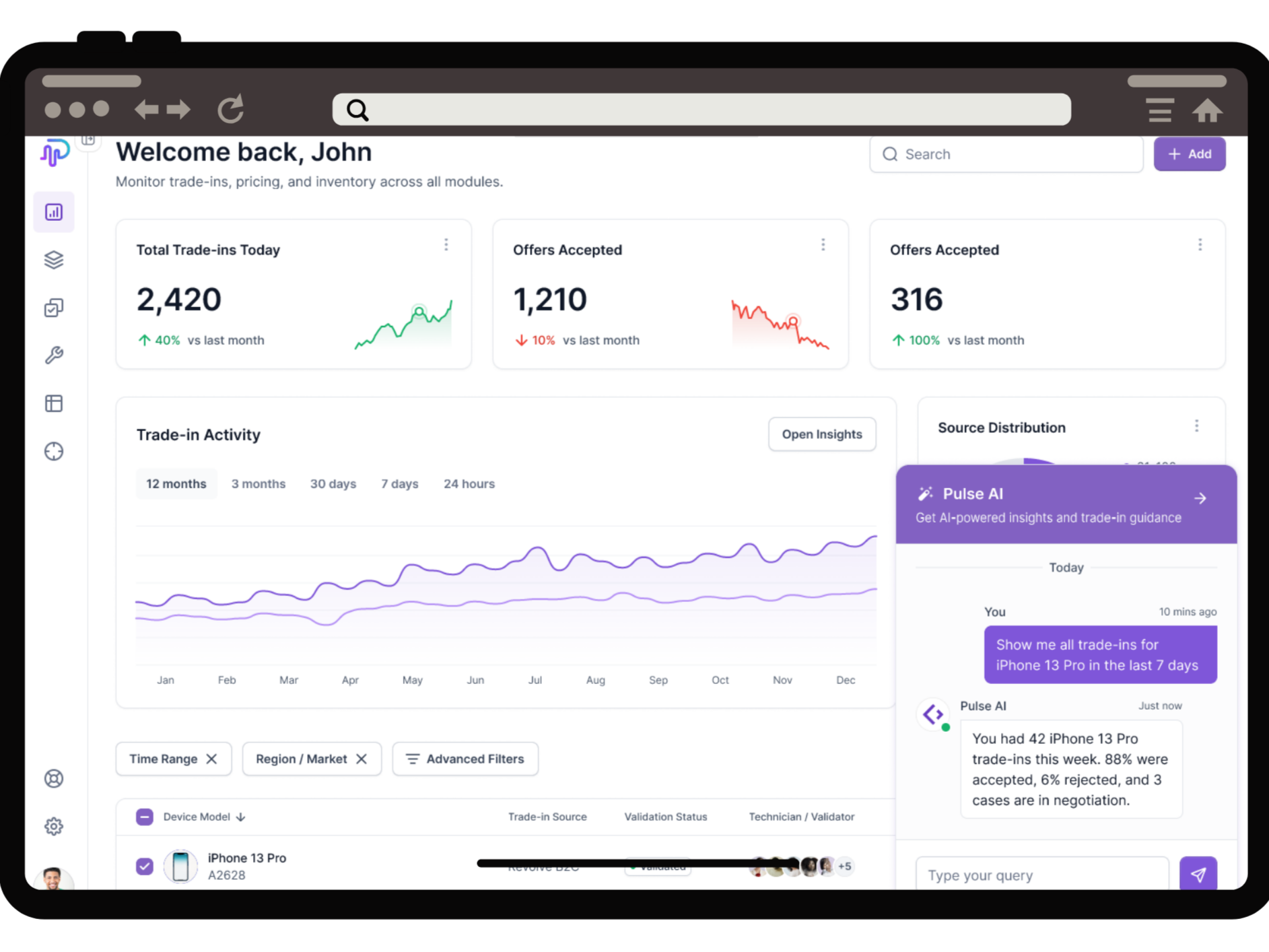Reload page with browser refresh icon
The image size is (1269, 952).
click(231, 109)
